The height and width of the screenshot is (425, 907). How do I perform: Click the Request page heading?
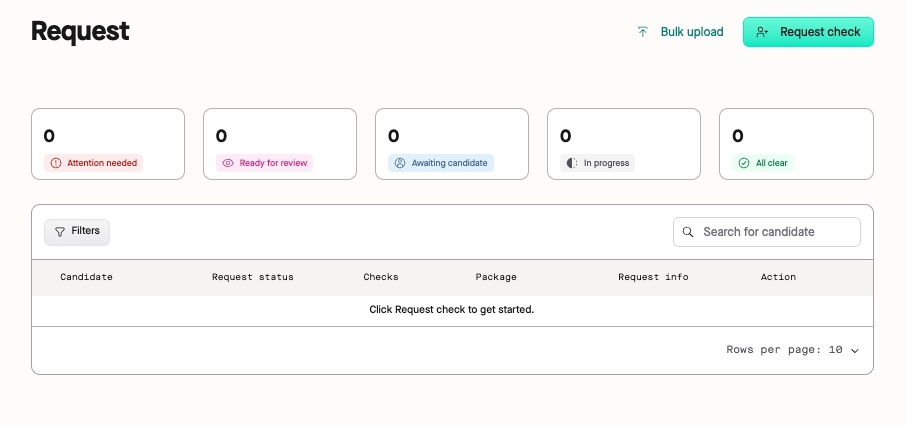pos(80,31)
